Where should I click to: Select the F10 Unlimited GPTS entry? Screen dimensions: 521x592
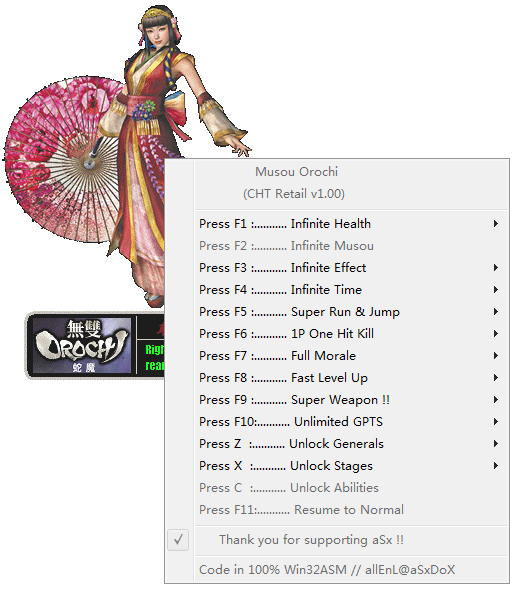pos(337,422)
